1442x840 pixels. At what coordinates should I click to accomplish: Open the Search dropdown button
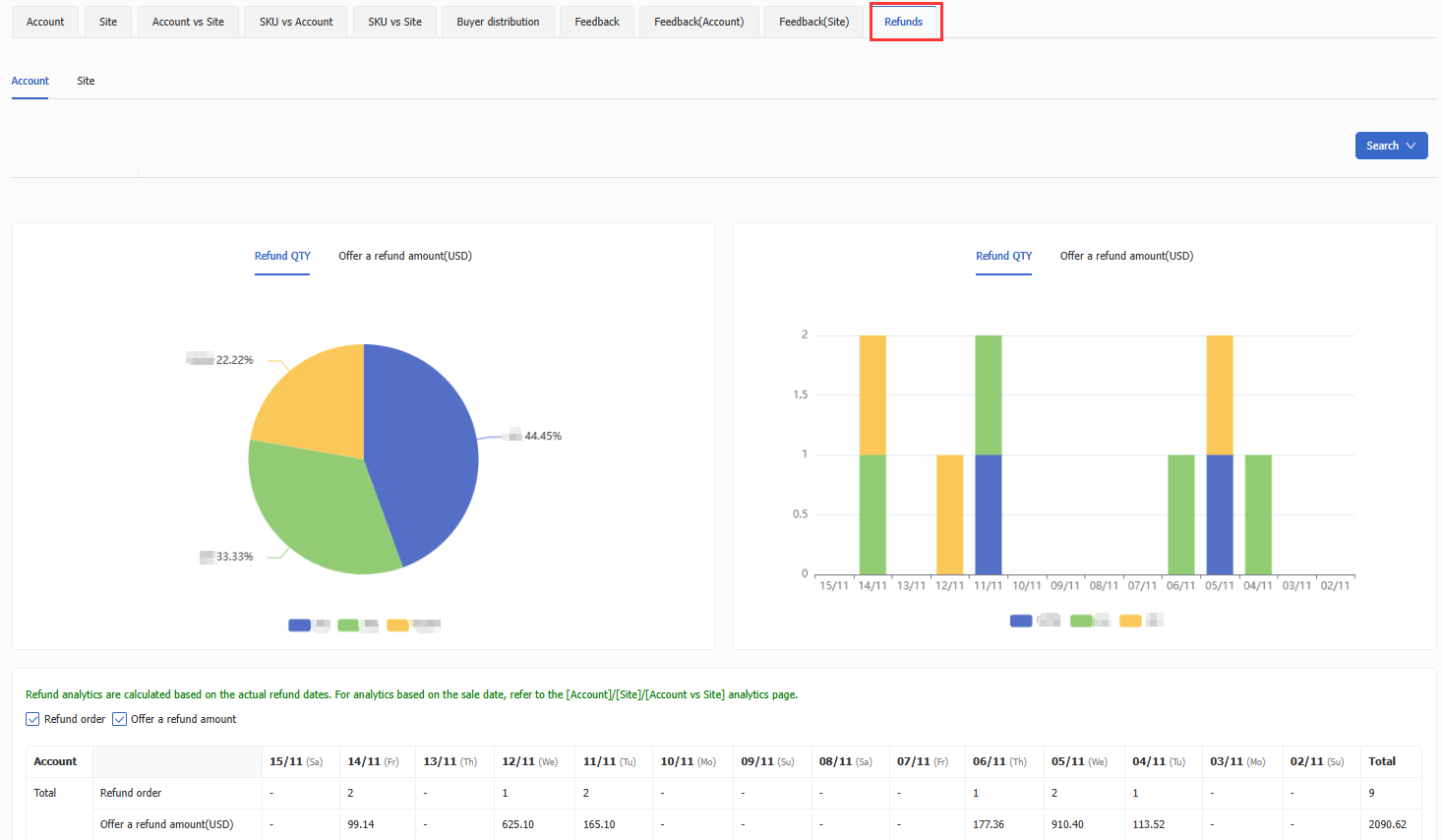tap(1391, 146)
